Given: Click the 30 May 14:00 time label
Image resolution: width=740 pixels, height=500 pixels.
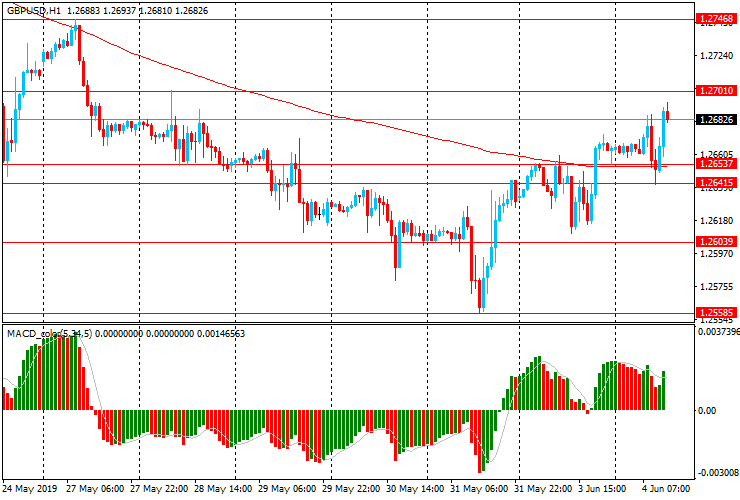Looking at the screenshot, I should pyautogui.click(x=415, y=488).
